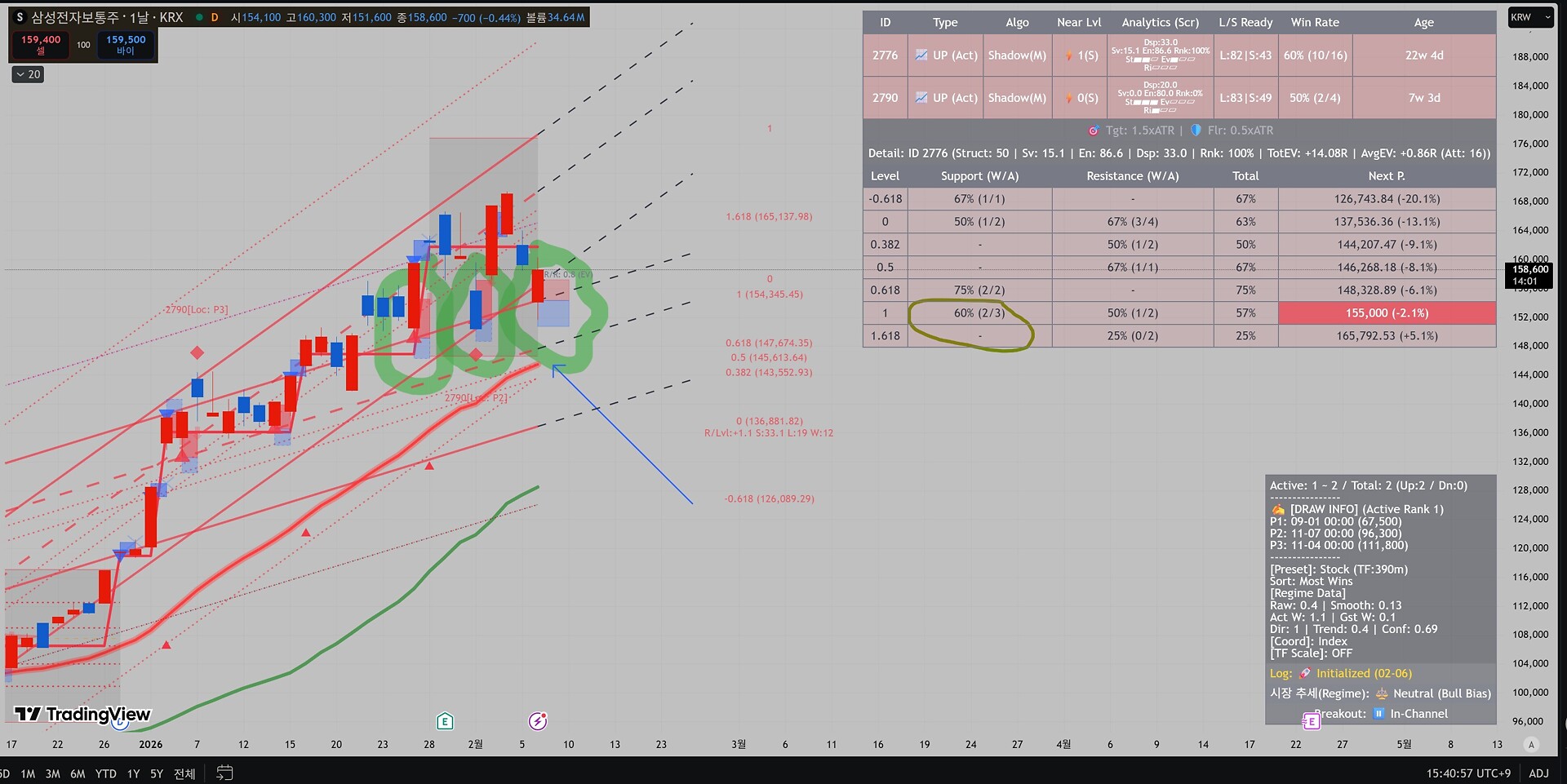The height and width of the screenshot is (784, 1567).
Task: Click the Win Rate 50% (2/4) cell
Action: [x=1315, y=98]
